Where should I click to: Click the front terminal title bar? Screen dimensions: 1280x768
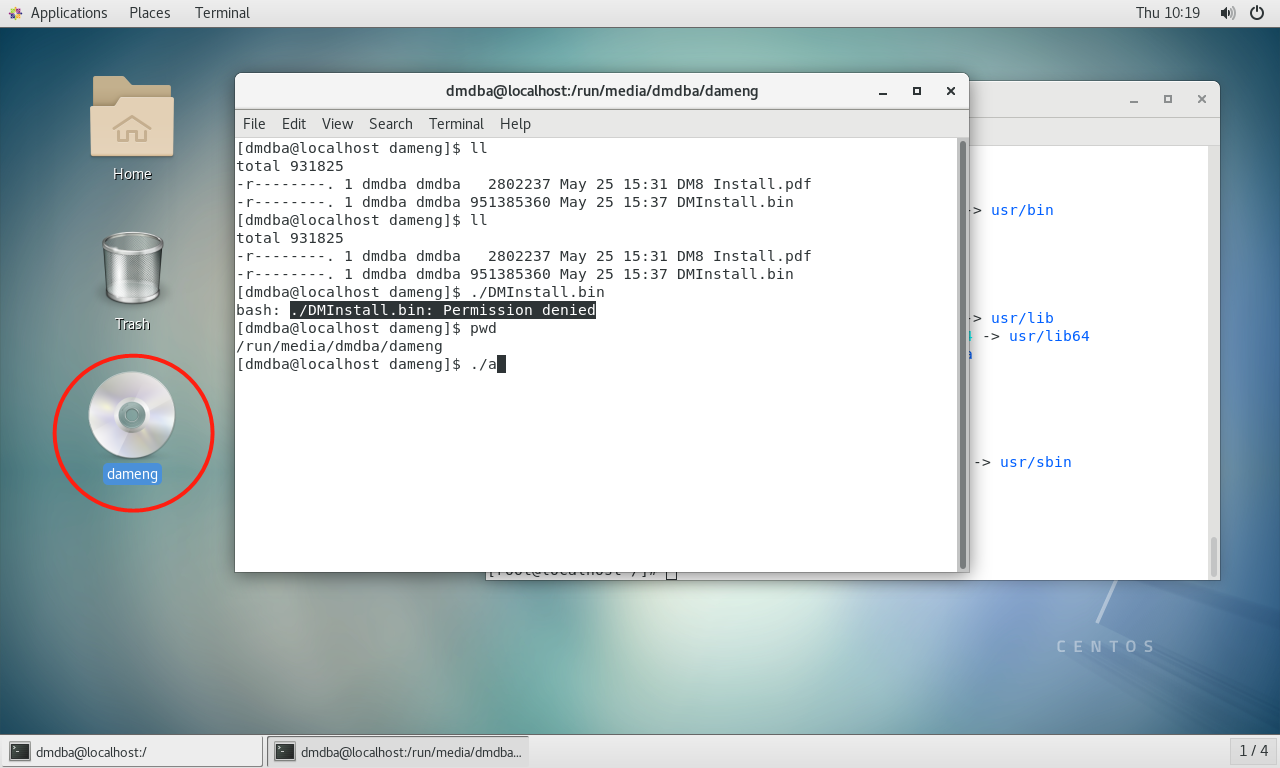tap(602, 91)
